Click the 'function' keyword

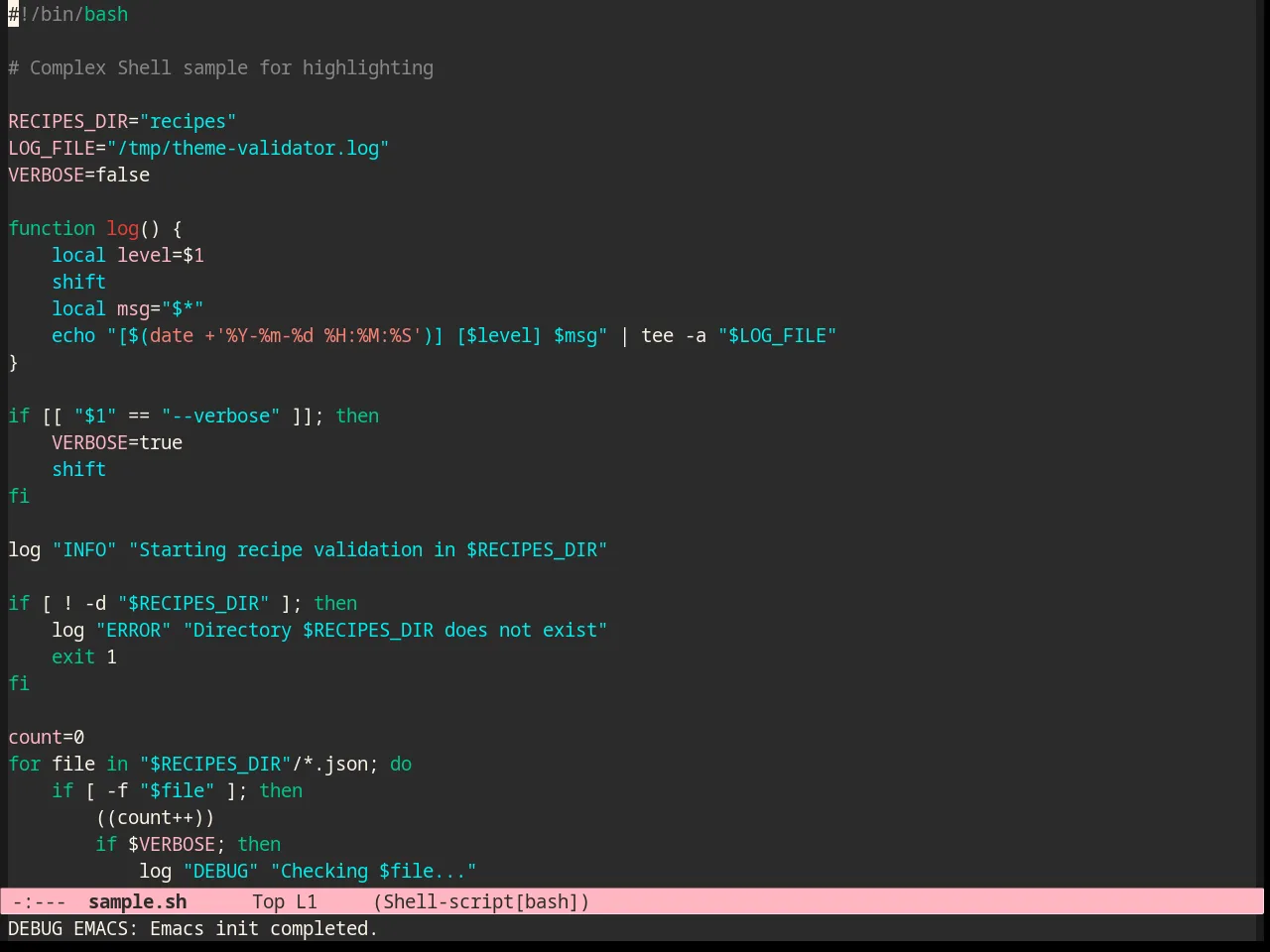[52, 228]
